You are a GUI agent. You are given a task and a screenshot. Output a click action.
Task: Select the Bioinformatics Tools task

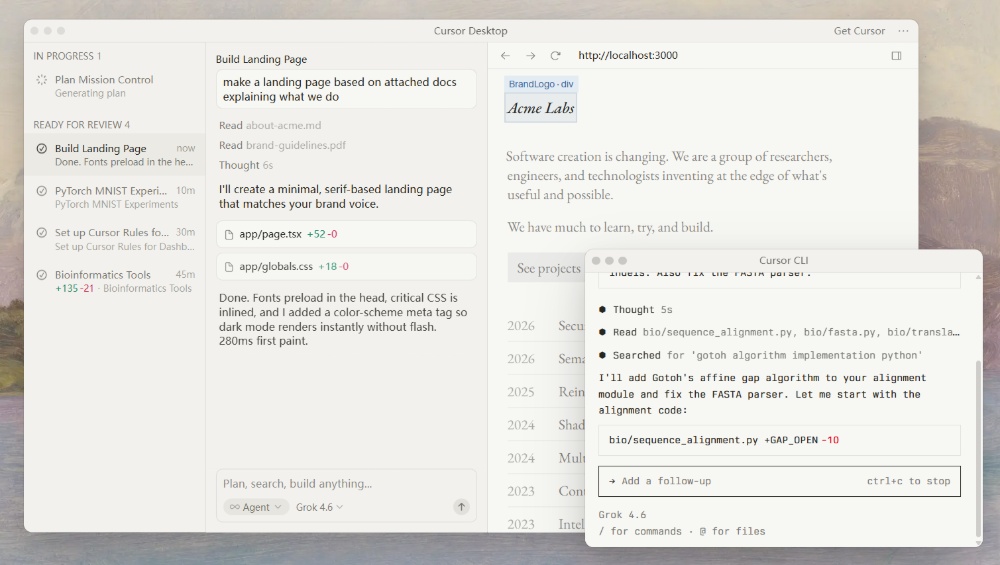point(115,281)
